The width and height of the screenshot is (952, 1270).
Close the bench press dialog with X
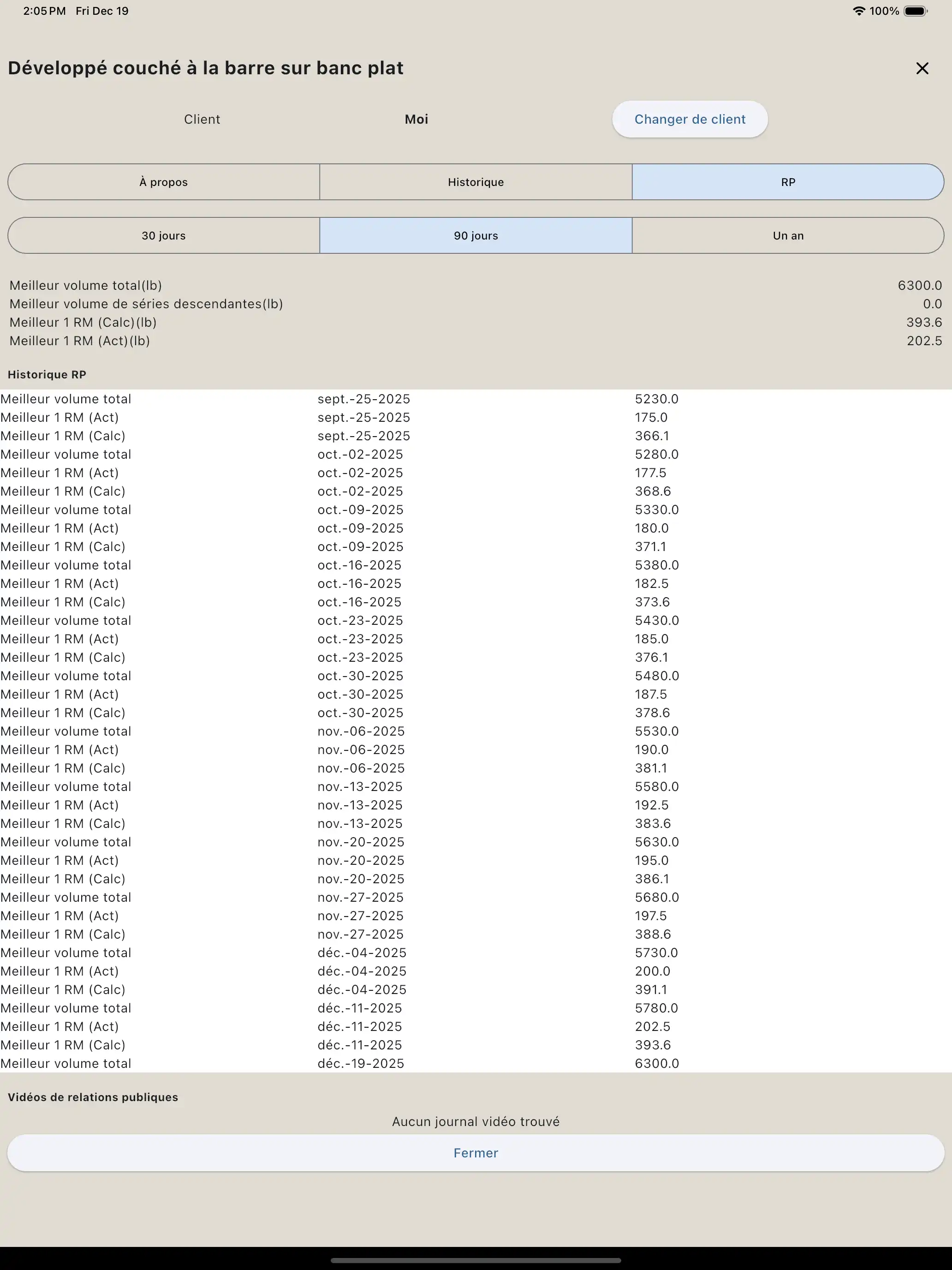click(922, 68)
